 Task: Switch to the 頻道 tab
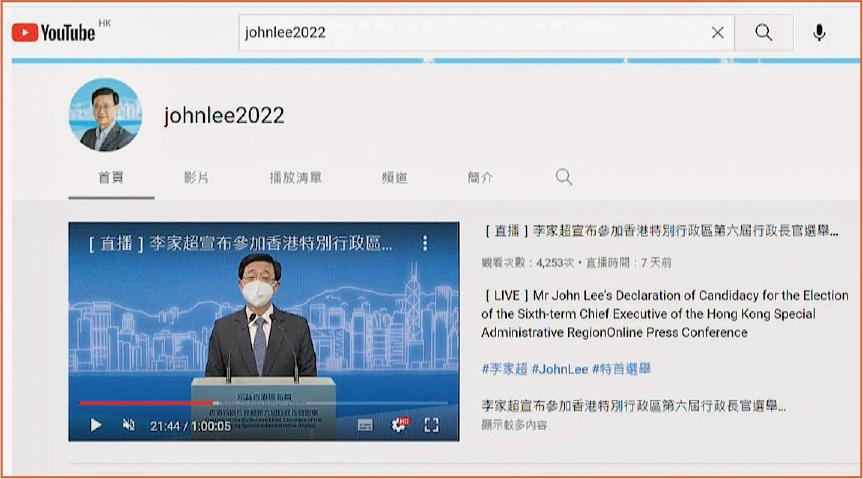pos(395,177)
